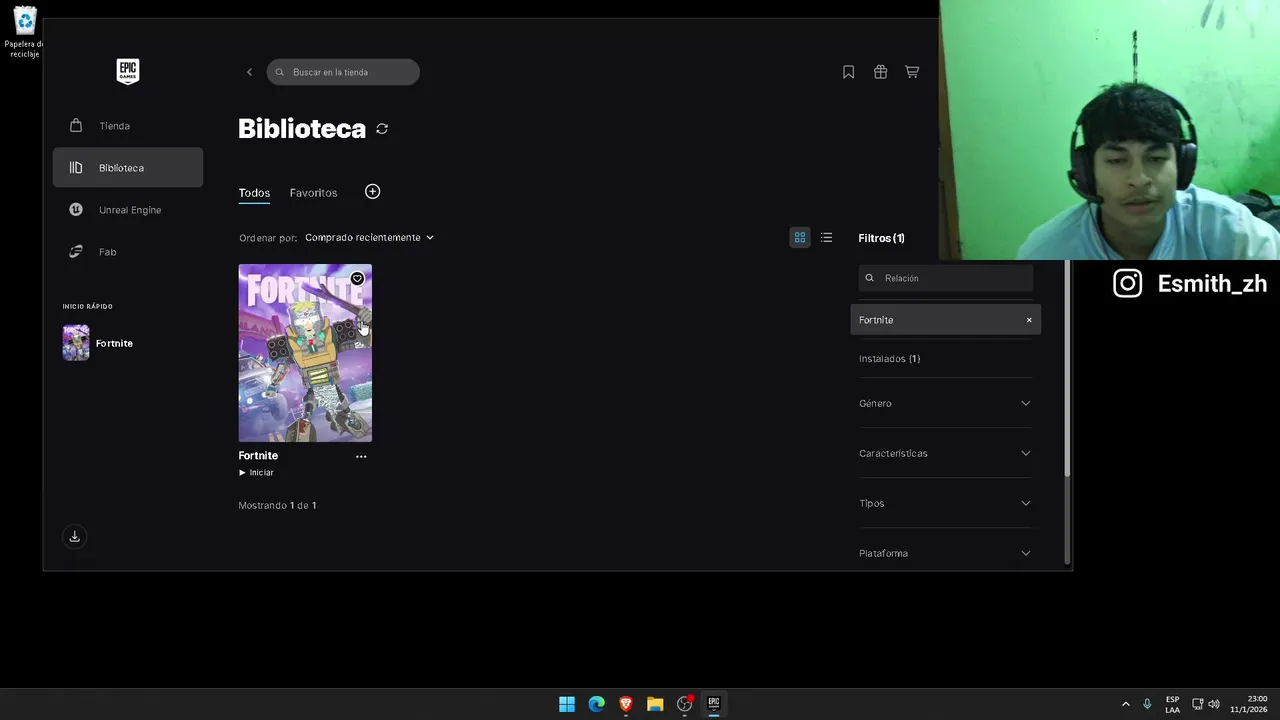The width and height of the screenshot is (1280, 720).
Task: Open the OBS Studio taskbar icon
Action: [x=685, y=704]
